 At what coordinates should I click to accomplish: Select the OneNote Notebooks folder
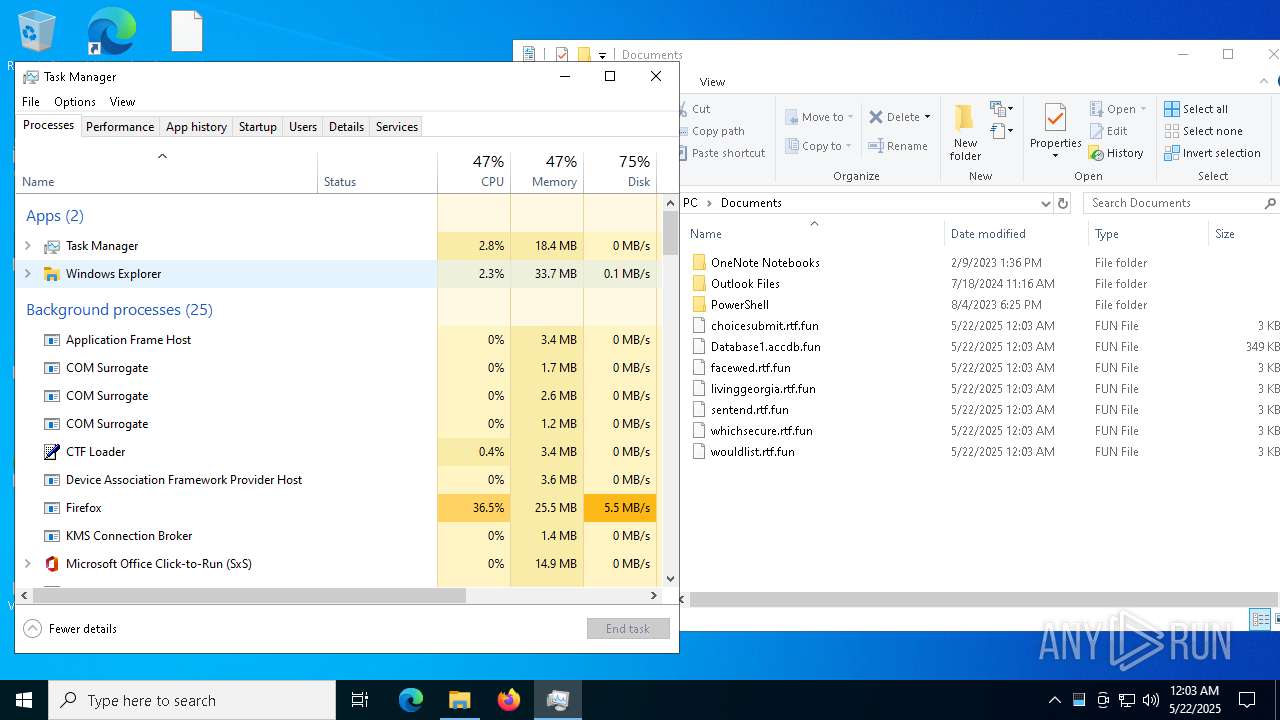tap(765, 263)
